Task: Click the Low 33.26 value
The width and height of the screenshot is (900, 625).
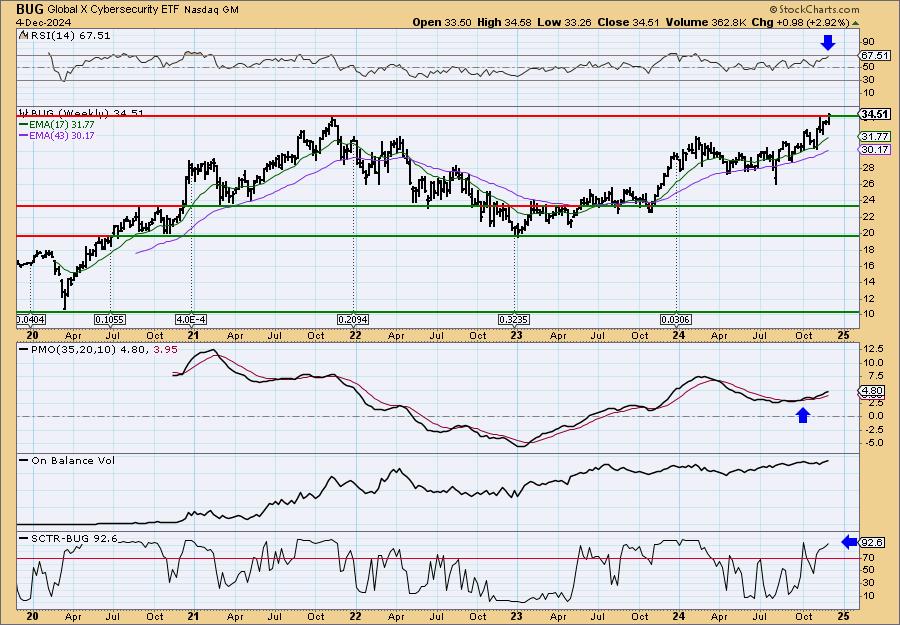Action: (564, 22)
